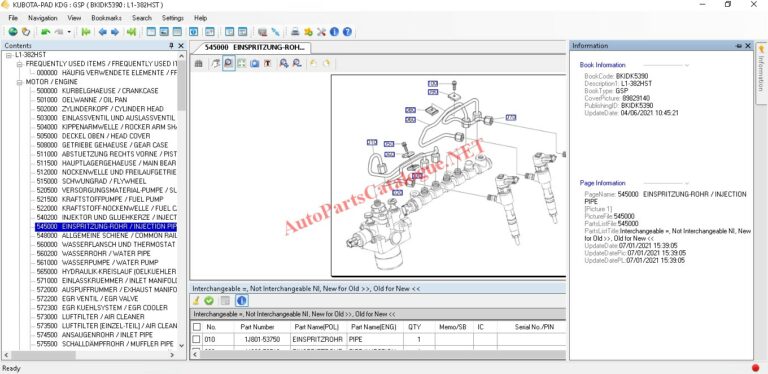Open the Bookmarks menu
The image size is (768, 374).
coord(106,18)
